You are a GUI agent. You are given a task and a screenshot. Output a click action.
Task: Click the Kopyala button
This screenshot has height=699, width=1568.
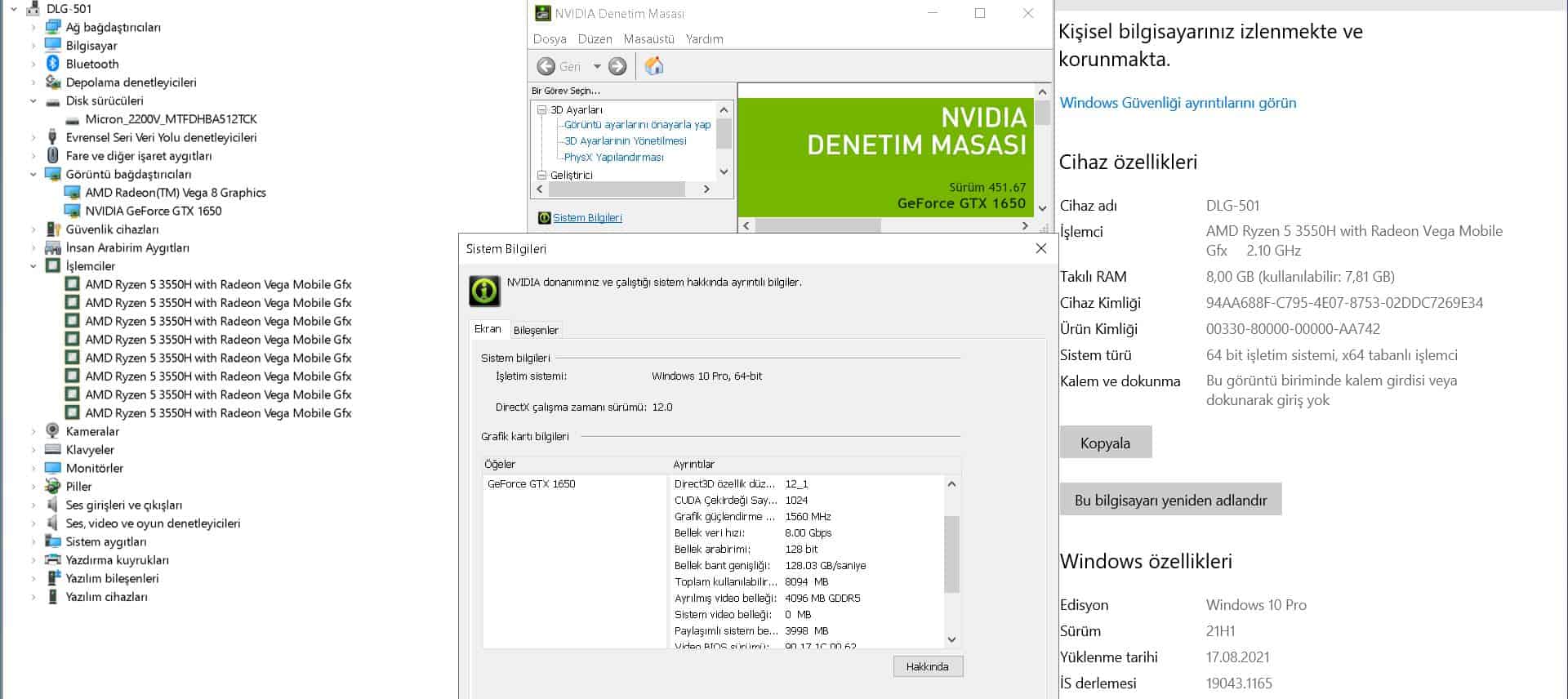[x=1105, y=443]
